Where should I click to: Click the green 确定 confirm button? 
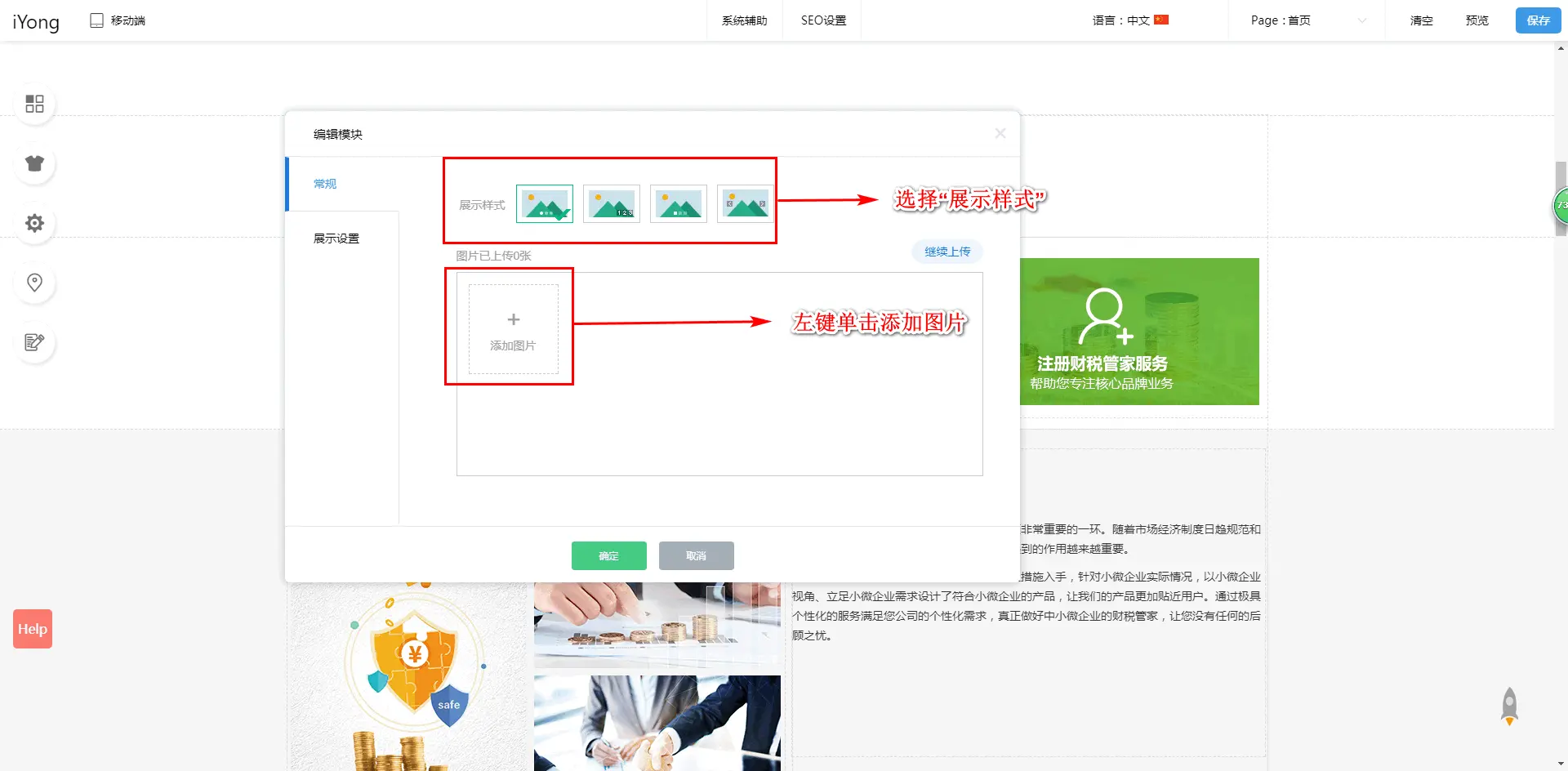coord(608,555)
